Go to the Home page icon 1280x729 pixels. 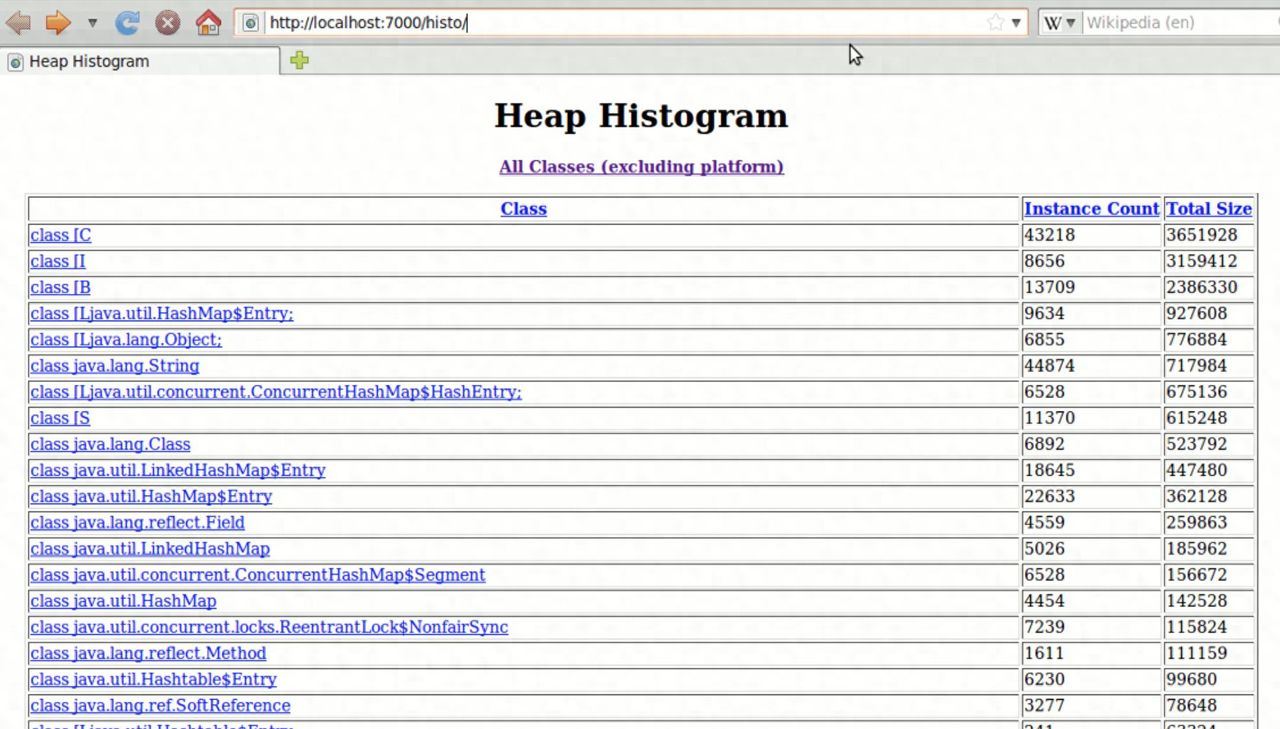[208, 22]
